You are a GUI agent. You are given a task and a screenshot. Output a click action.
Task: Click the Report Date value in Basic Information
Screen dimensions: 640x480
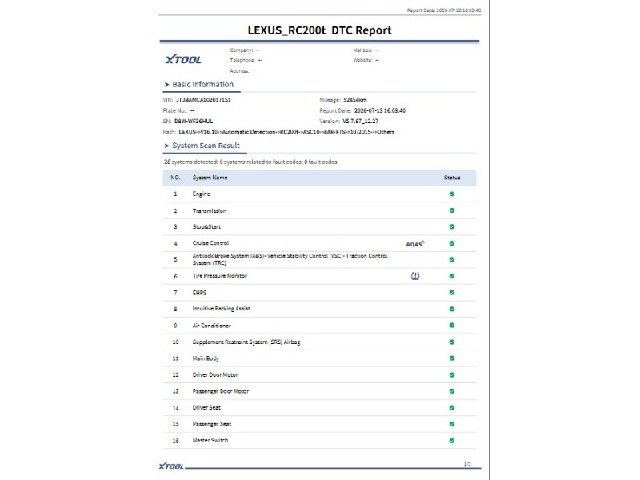[380, 111]
